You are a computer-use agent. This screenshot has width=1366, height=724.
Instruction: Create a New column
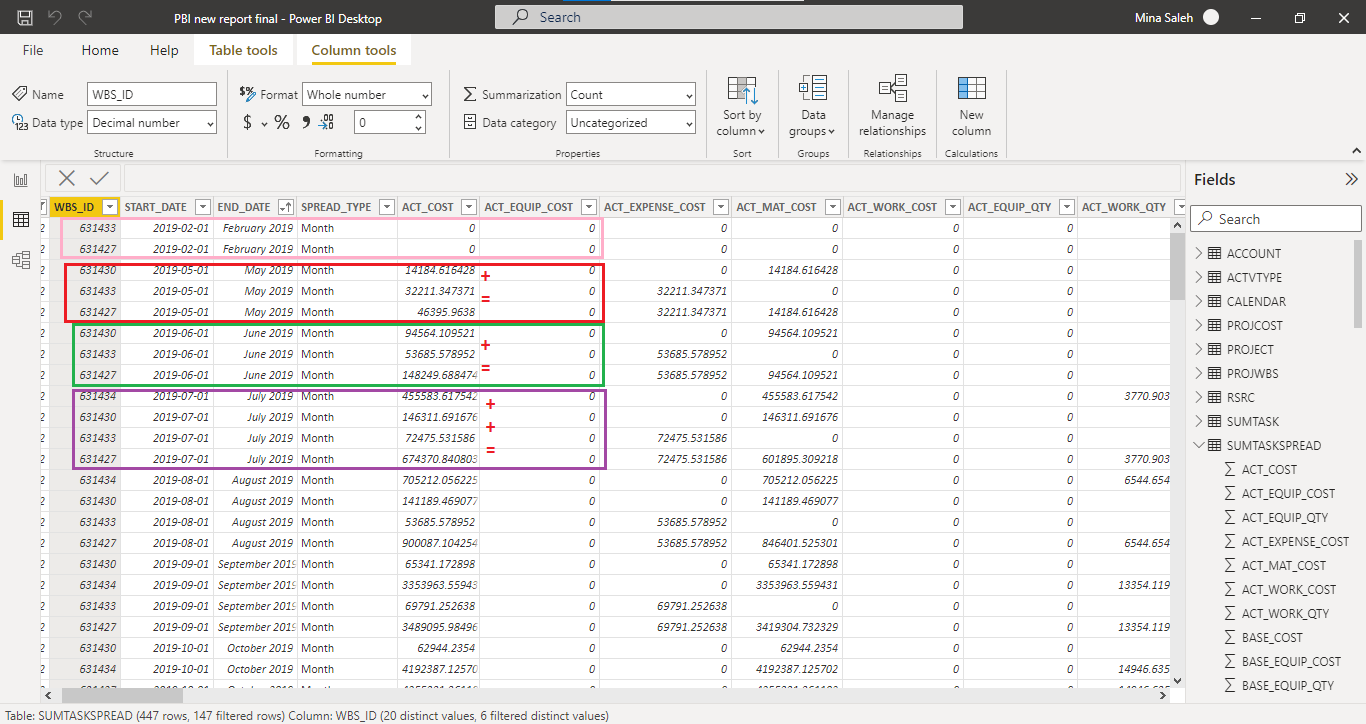click(971, 106)
